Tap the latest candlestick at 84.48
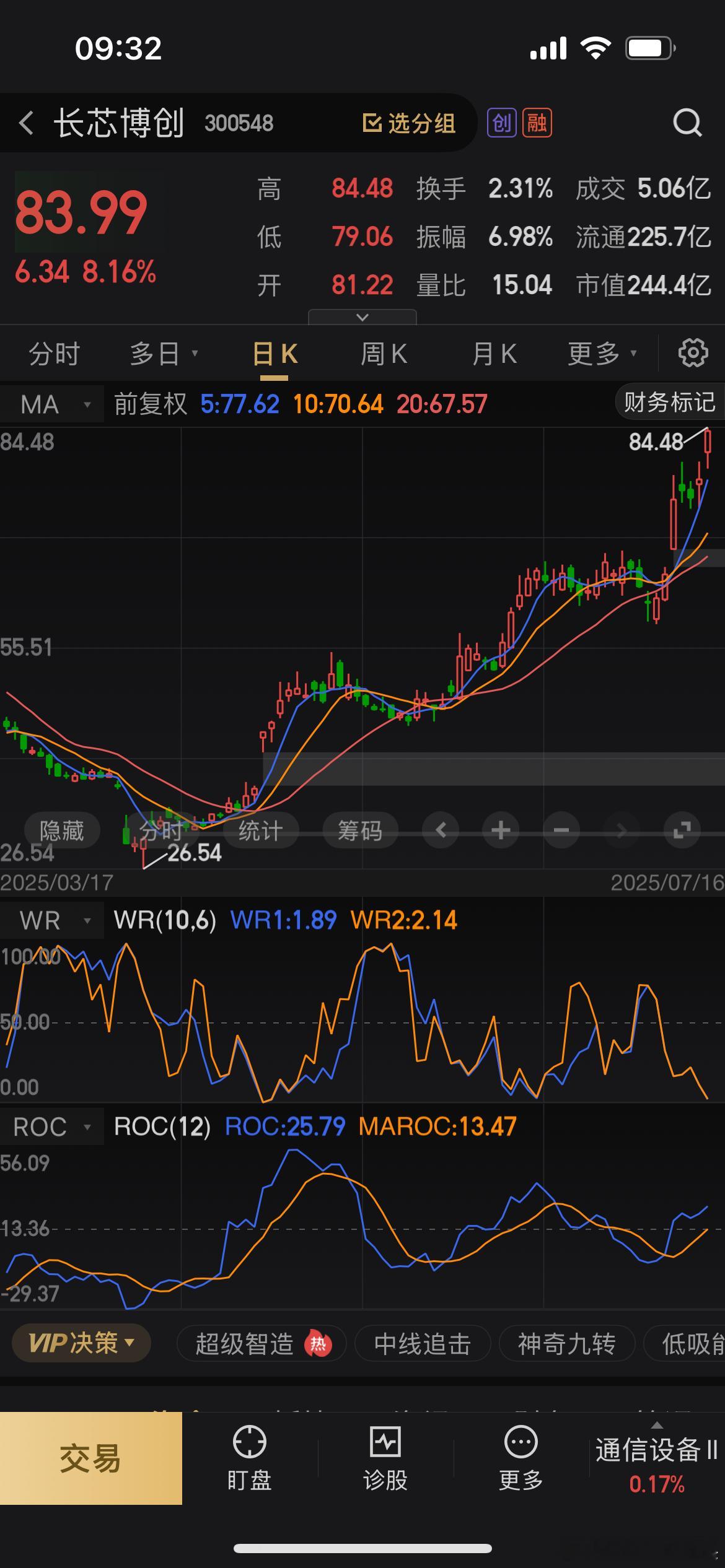This screenshot has height=1568, width=725. (x=707, y=448)
